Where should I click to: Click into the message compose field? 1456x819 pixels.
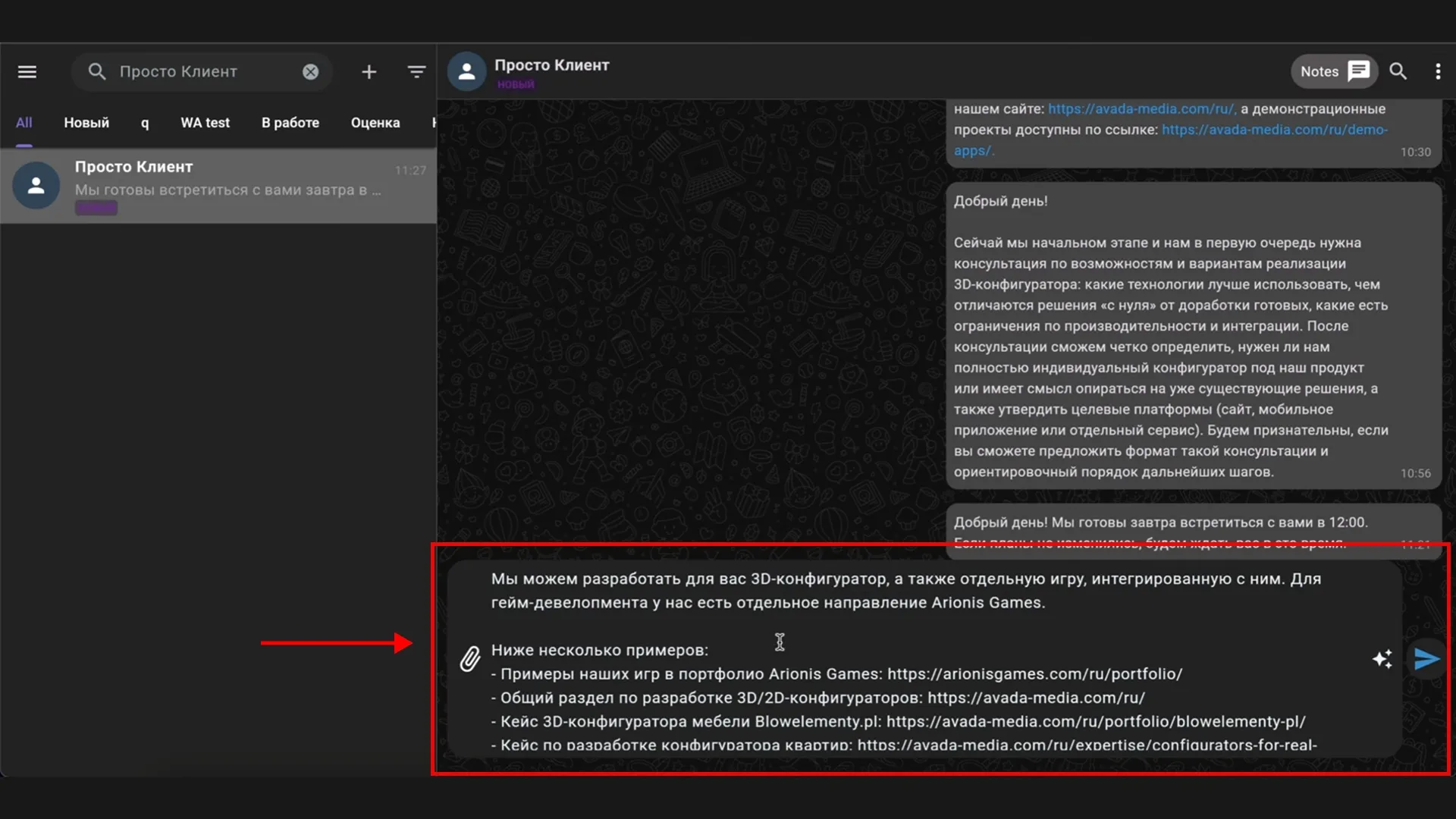pos(924,658)
